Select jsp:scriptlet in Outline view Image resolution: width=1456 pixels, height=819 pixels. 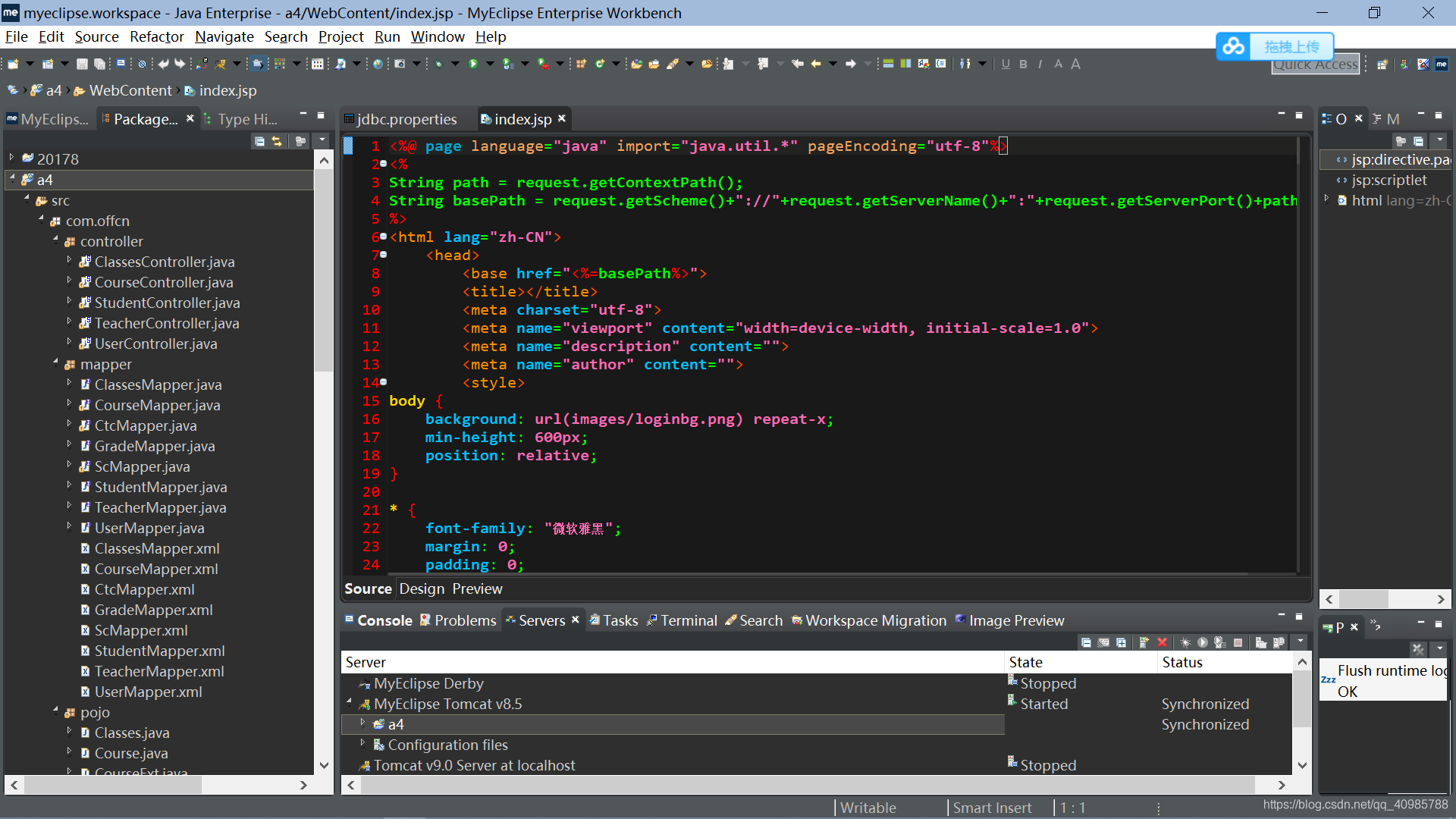(x=1389, y=180)
